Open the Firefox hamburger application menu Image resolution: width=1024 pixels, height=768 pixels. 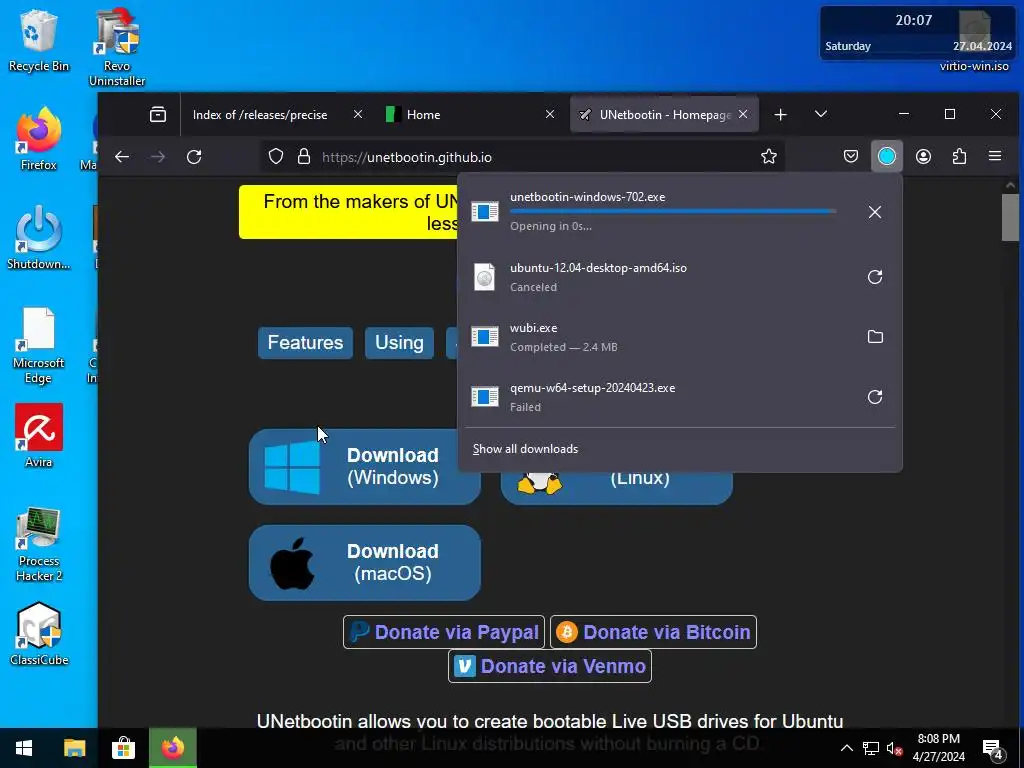pyautogui.click(x=995, y=156)
